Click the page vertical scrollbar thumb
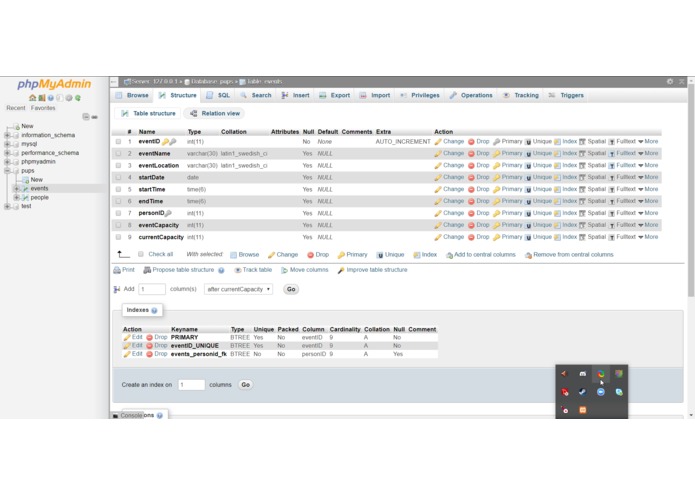Image resolution: width=695 pixels, height=494 pixels. pos(691,191)
